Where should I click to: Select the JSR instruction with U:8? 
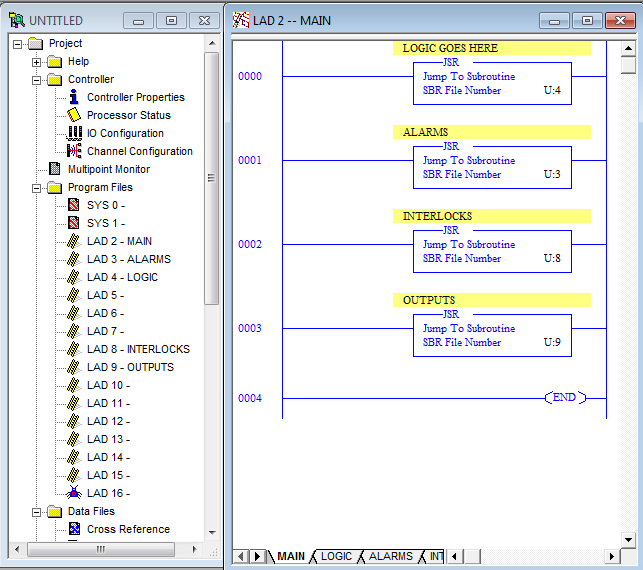click(x=492, y=249)
